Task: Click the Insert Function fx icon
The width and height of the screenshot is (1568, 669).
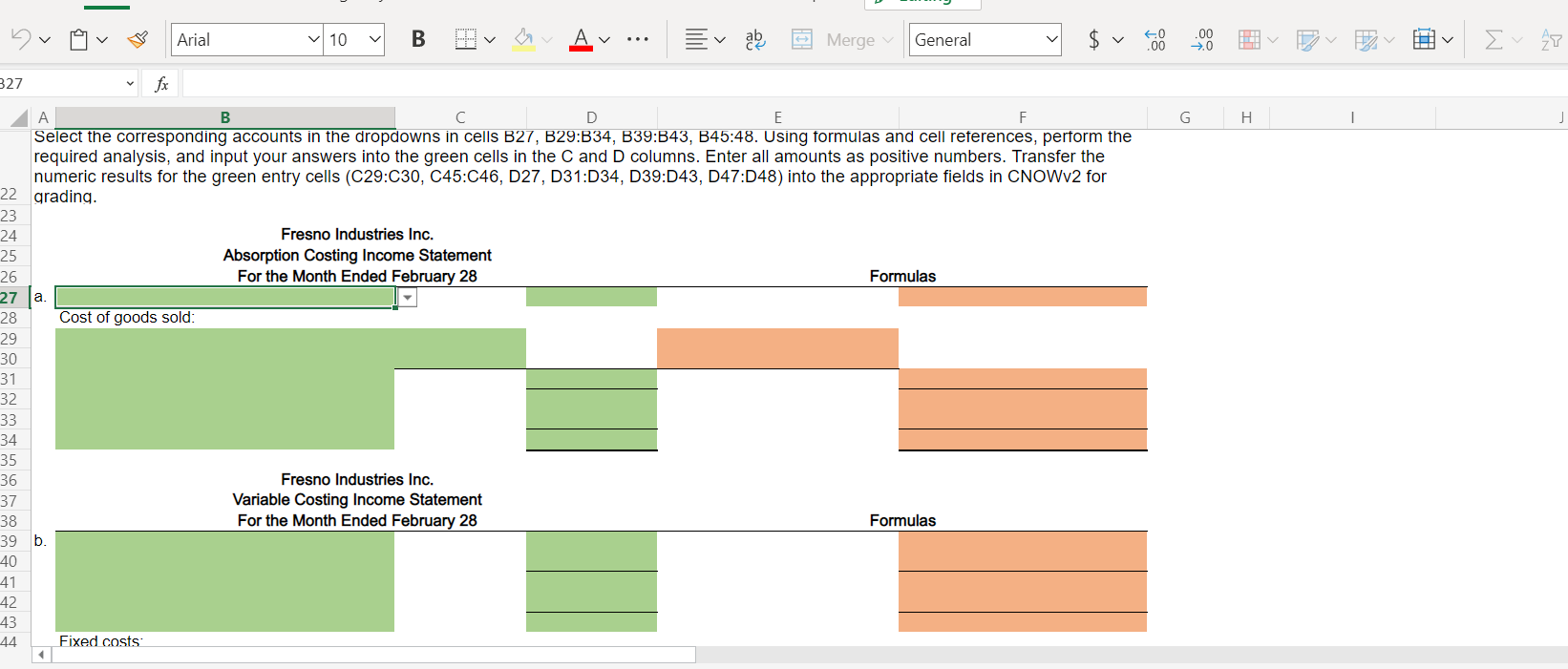Action: point(161,84)
